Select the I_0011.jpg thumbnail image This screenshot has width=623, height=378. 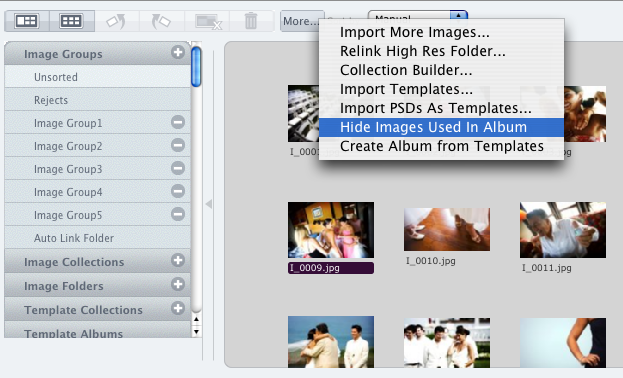[x=563, y=230]
